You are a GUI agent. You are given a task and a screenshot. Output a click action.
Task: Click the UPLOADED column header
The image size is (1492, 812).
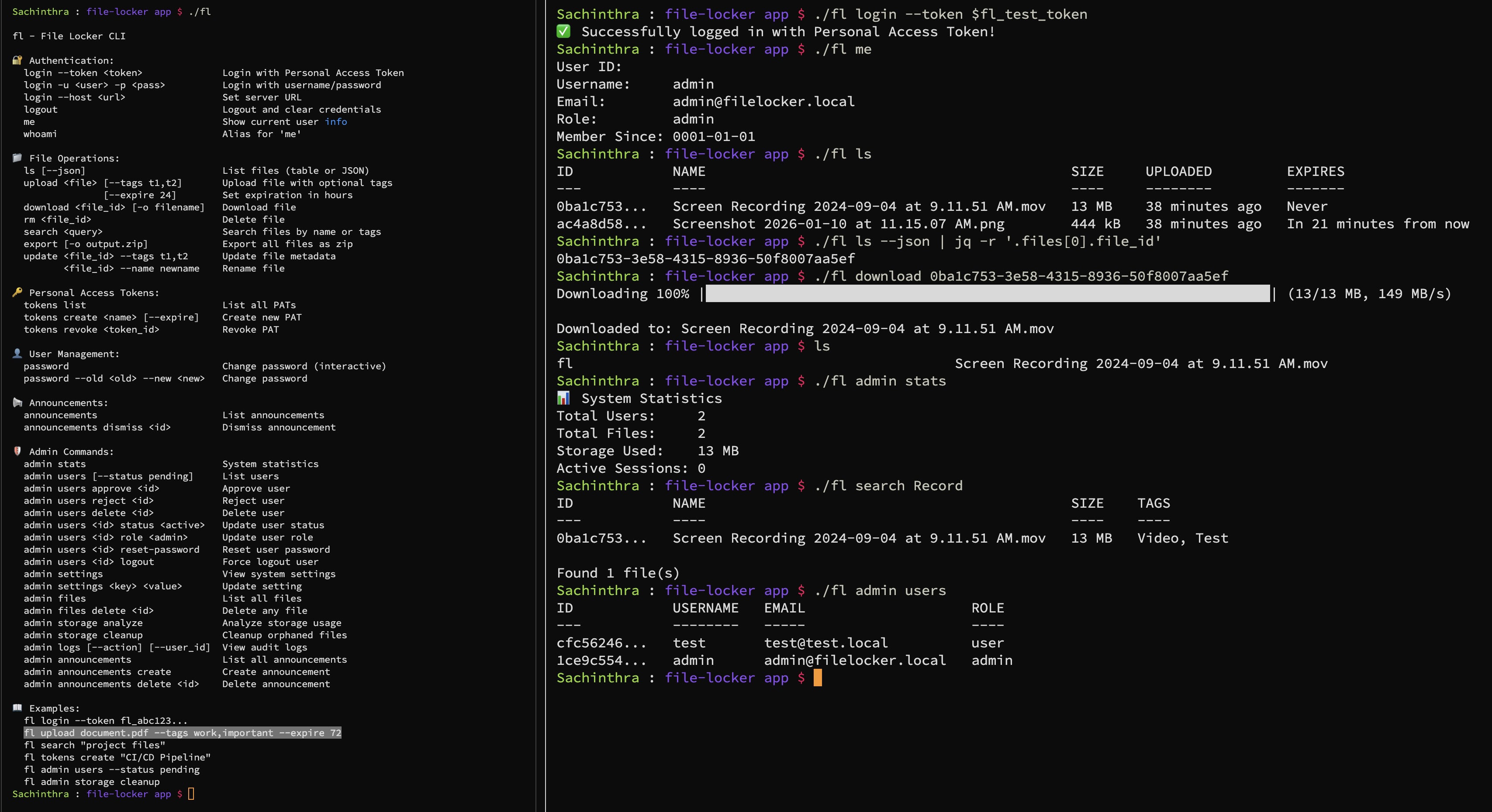pos(1179,171)
